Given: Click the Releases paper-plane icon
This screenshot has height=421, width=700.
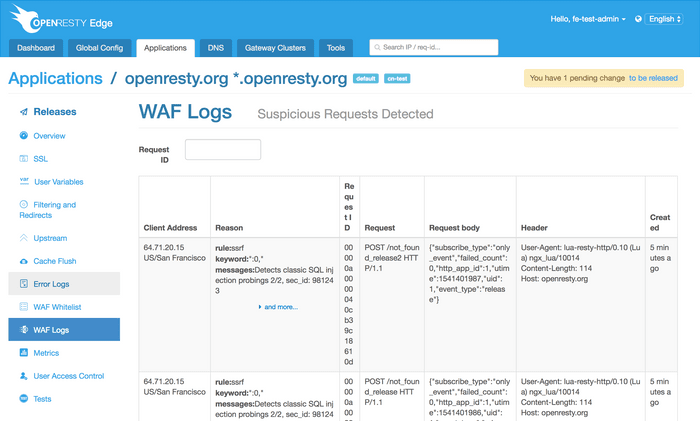Looking at the screenshot, I should click(x=24, y=112).
